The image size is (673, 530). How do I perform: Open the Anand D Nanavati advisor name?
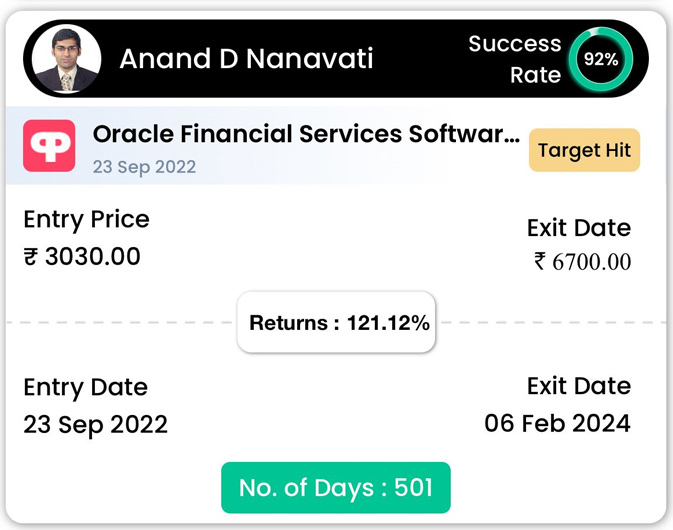[246, 58]
